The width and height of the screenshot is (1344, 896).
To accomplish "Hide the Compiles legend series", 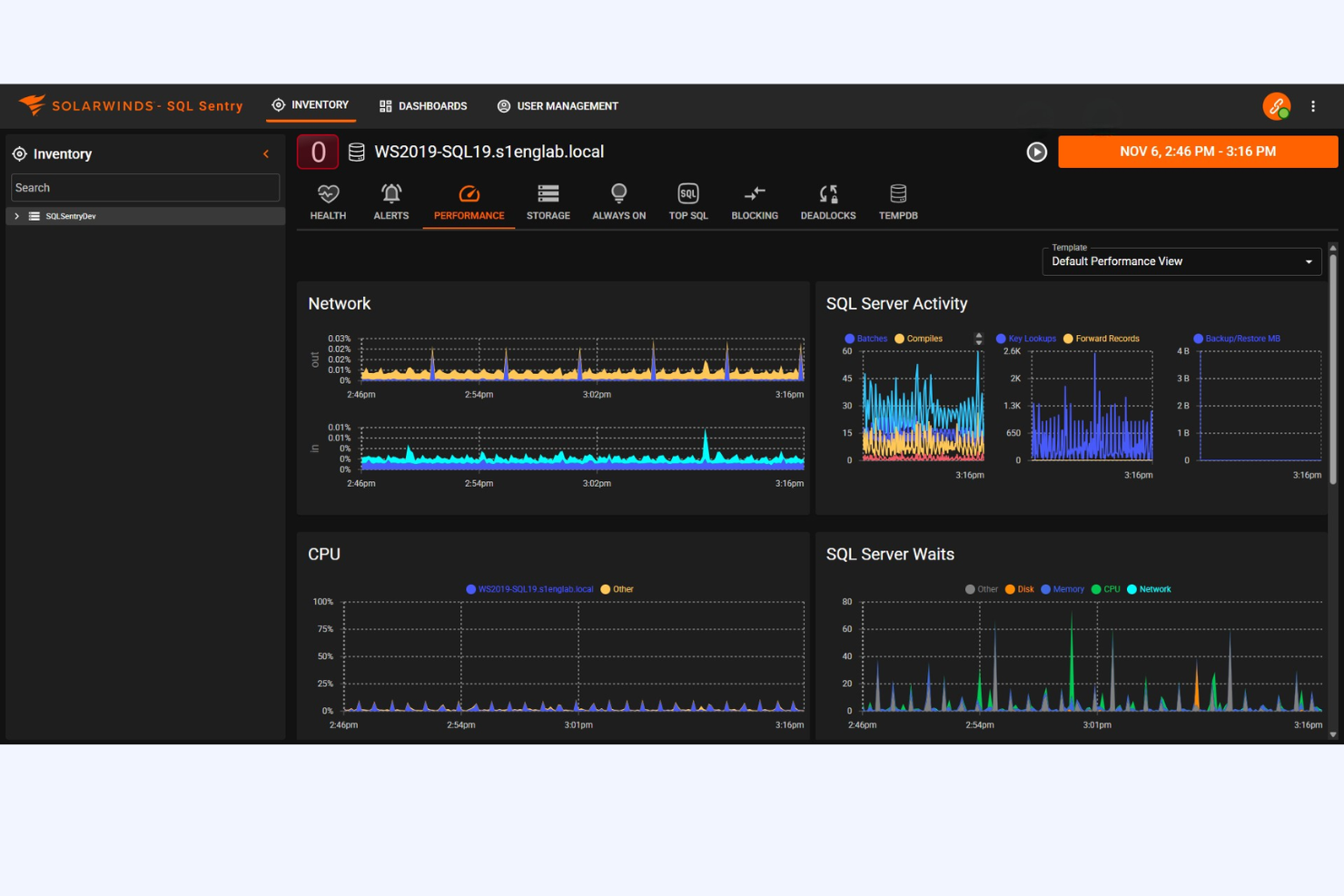I will (919, 338).
